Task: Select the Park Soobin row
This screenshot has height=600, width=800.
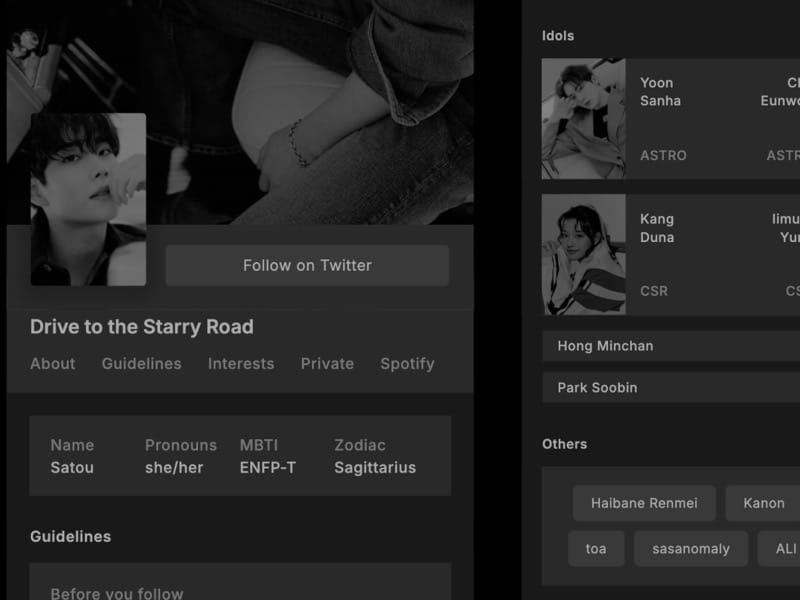Action: click(671, 388)
